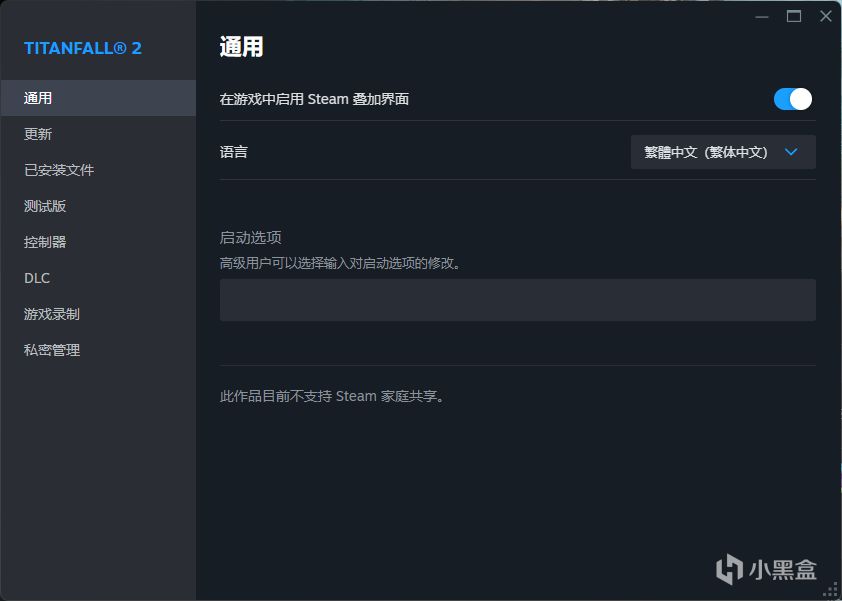
Task: Click the 高级用户可以选择输入 description text
Action: tap(340, 264)
